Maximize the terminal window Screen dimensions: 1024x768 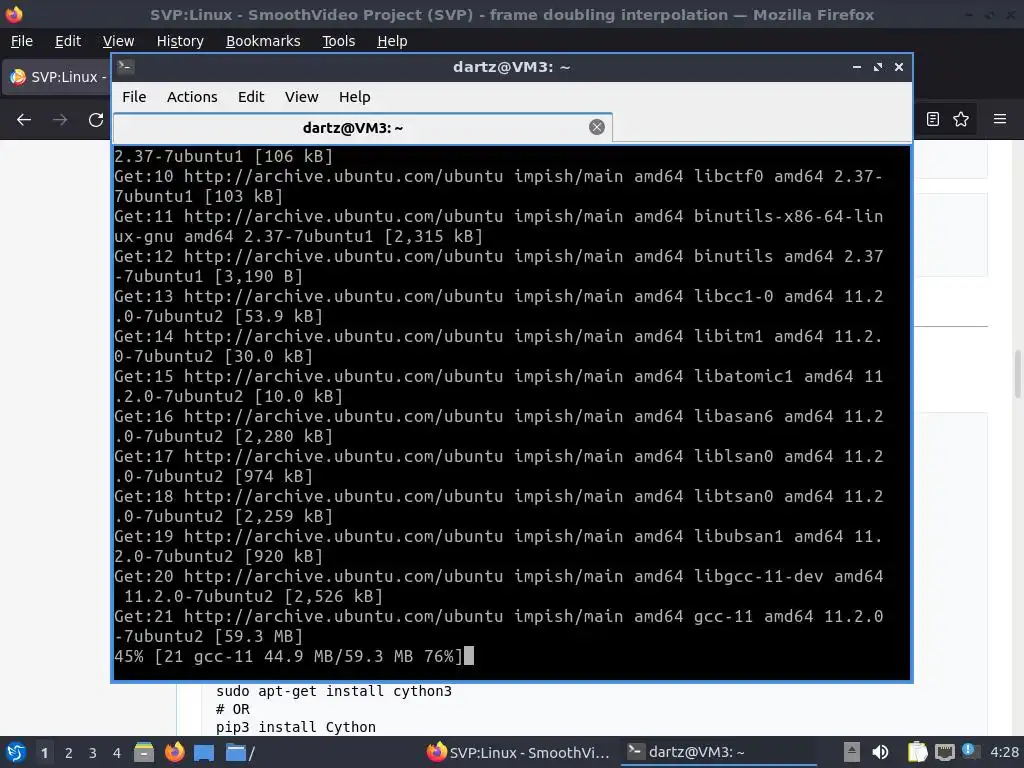point(878,67)
